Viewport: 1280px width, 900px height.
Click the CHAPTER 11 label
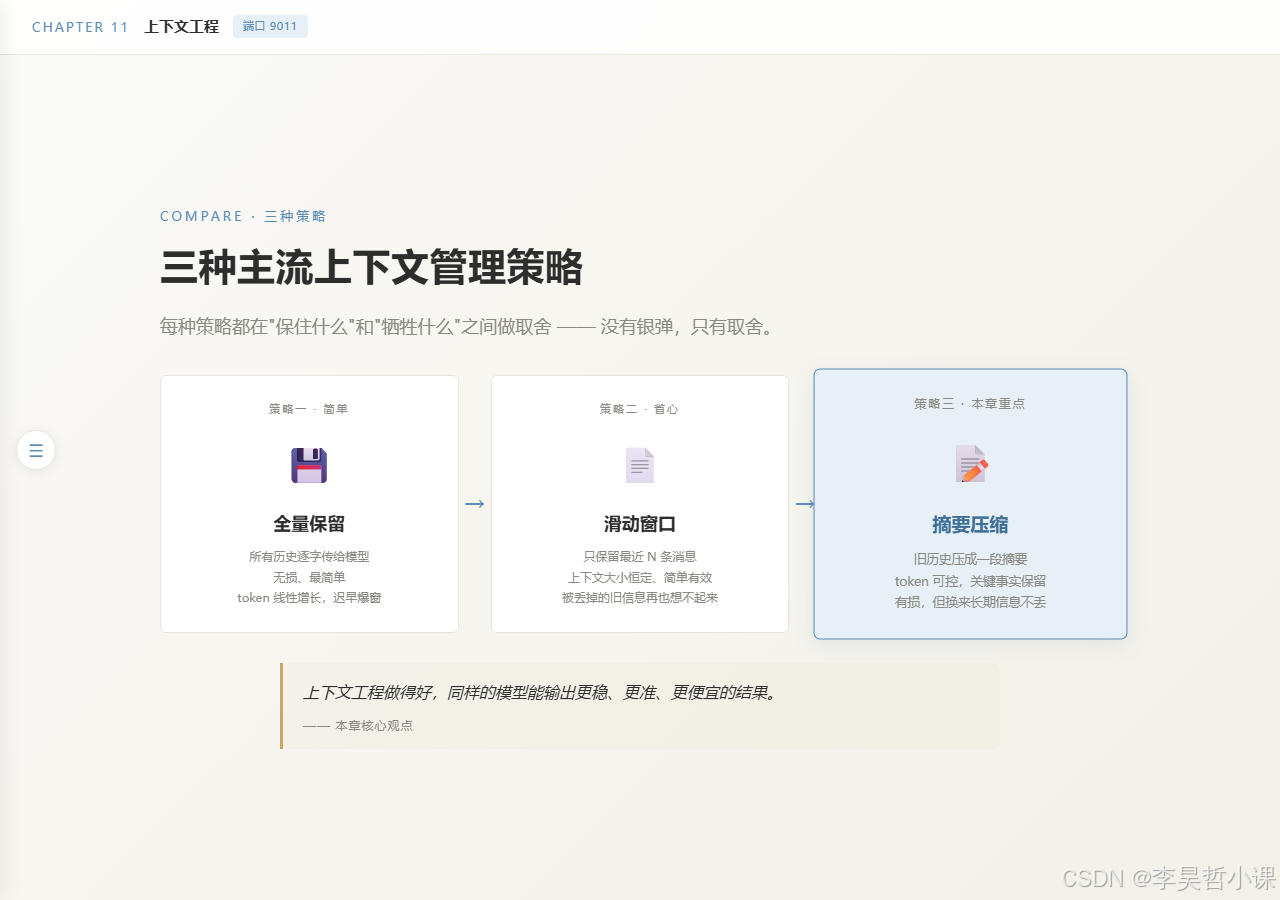[80, 27]
